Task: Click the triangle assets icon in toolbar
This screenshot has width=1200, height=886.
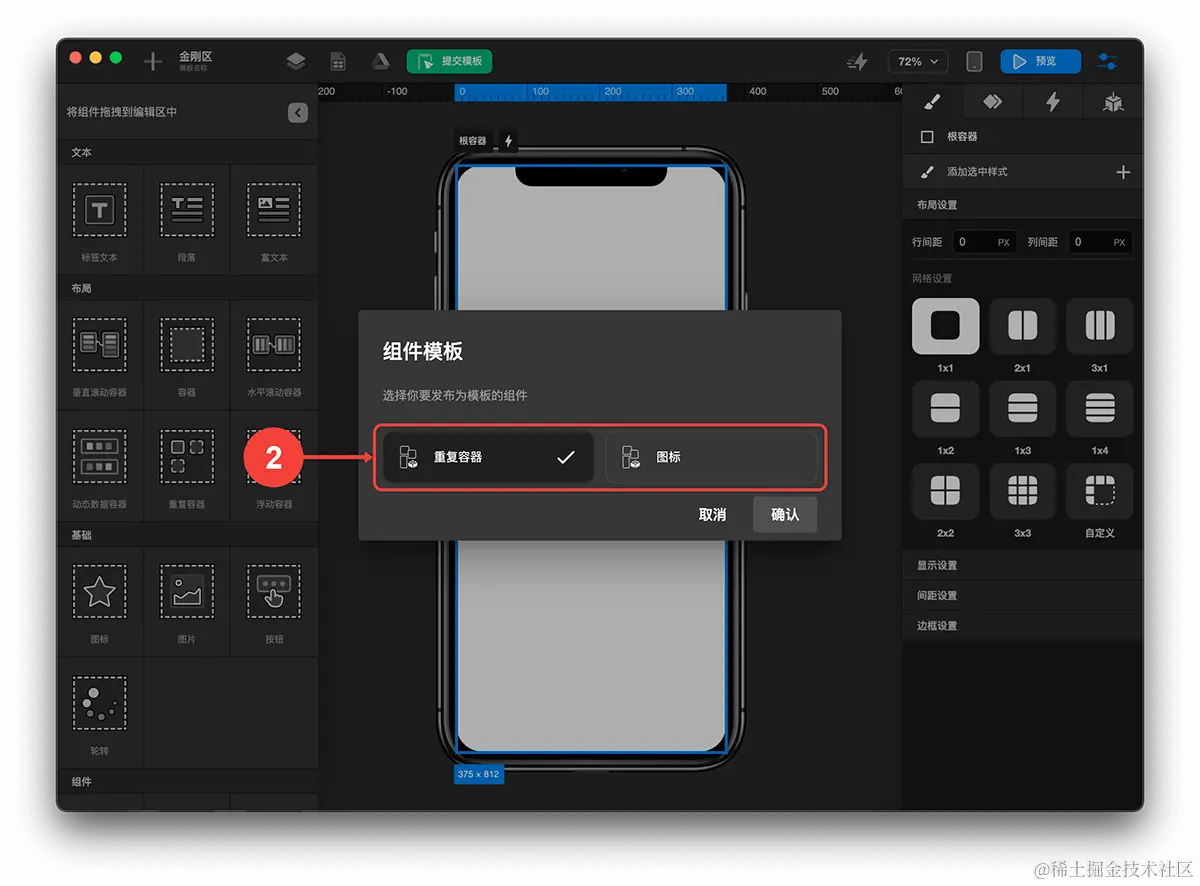Action: coord(381,62)
